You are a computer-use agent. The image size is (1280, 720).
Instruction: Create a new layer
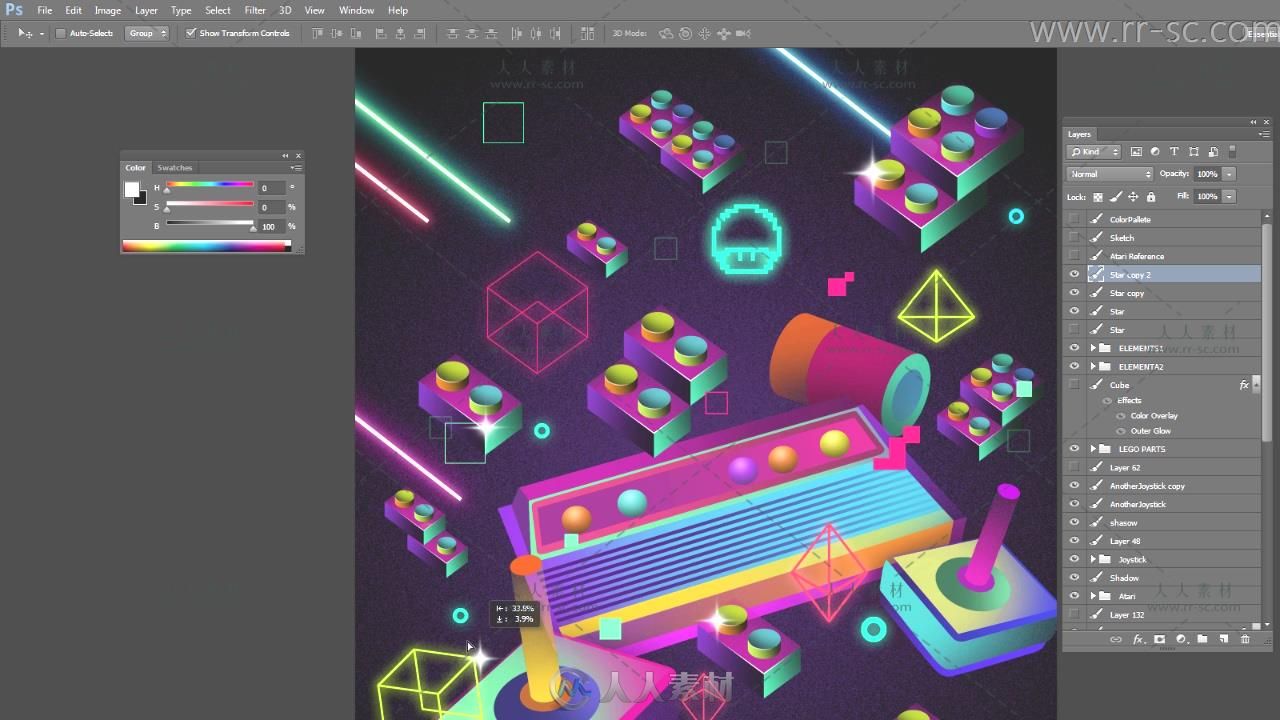coord(1223,640)
